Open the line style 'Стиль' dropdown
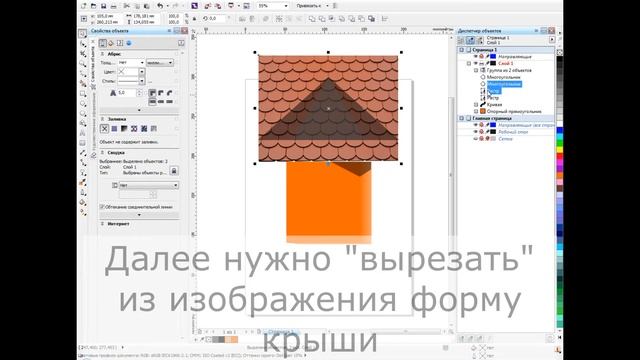This screenshot has height=360, width=640. (142, 81)
